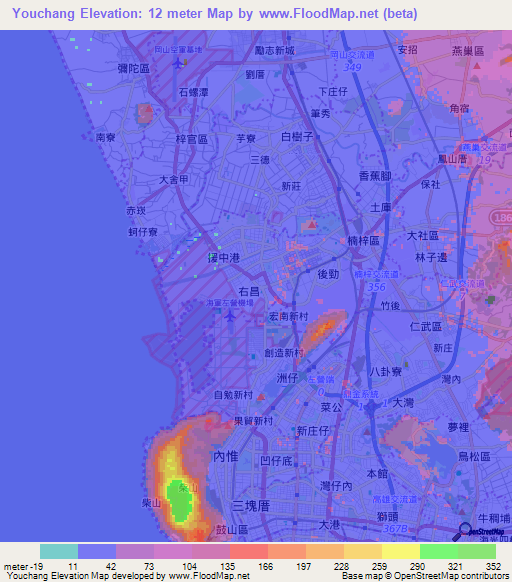Open www.FloodMap.net link in the footer
Image resolution: width=512 pixels, height=582 pixels.
click(209, 576)
